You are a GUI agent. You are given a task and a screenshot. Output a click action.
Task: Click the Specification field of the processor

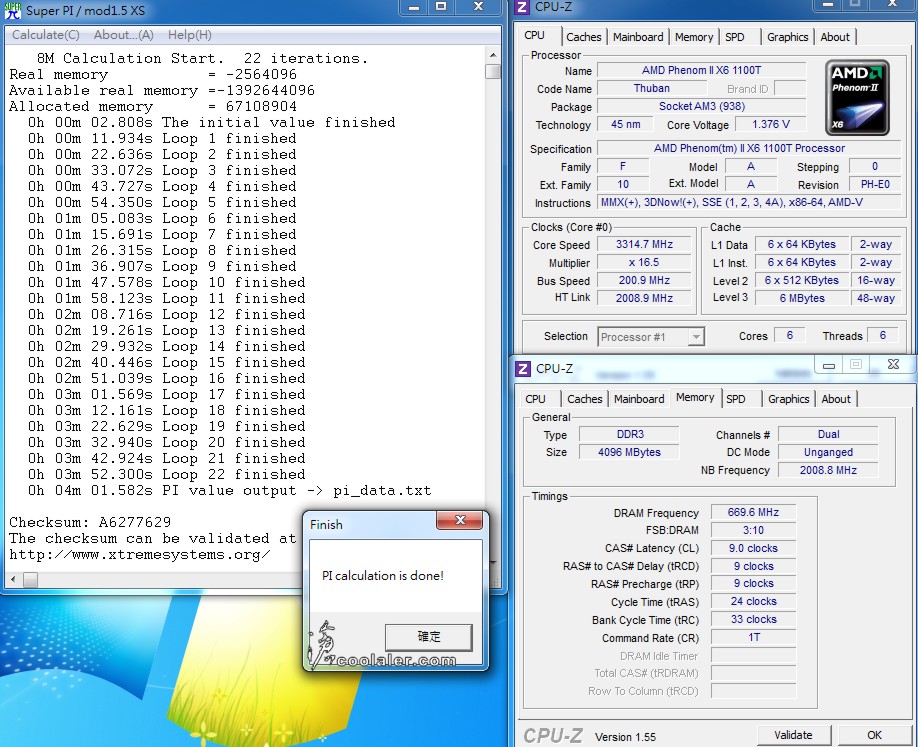tap(749, 149)
